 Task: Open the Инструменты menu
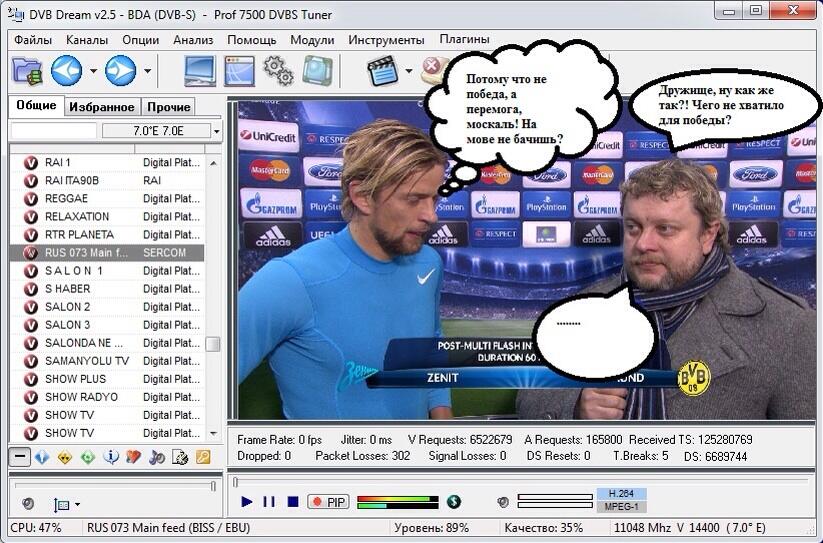[386, 40]
